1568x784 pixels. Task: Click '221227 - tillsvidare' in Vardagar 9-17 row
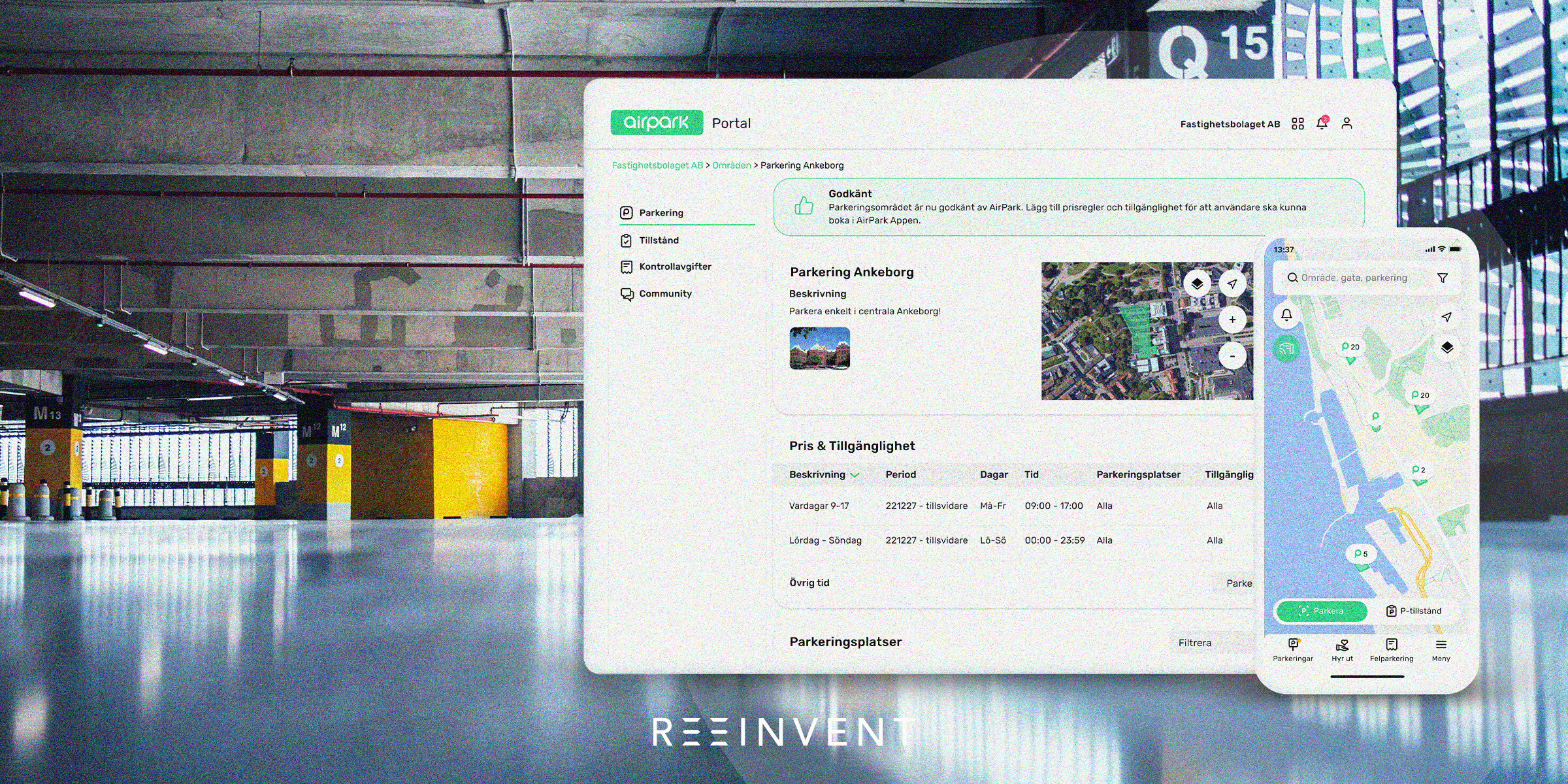pyautogui.click(x=926, y=506)
